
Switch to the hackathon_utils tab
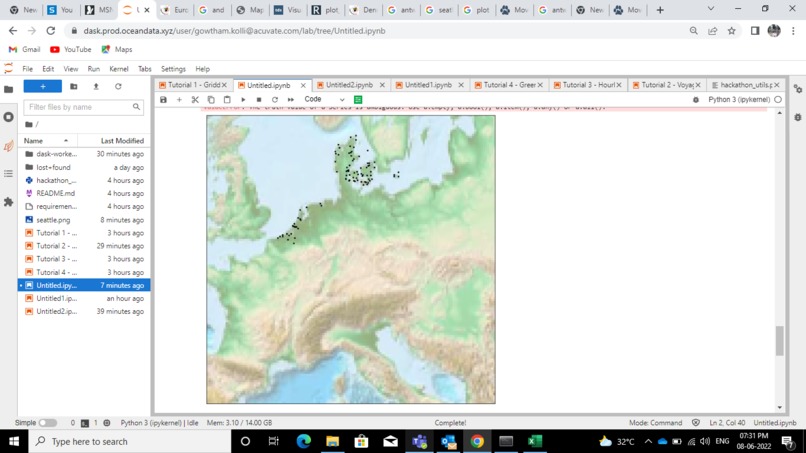point(746,85)
